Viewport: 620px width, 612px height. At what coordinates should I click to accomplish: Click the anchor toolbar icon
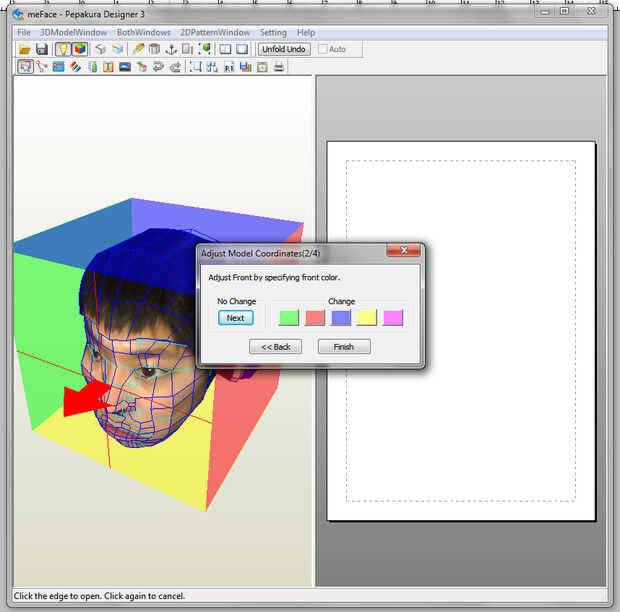[171, 49]
